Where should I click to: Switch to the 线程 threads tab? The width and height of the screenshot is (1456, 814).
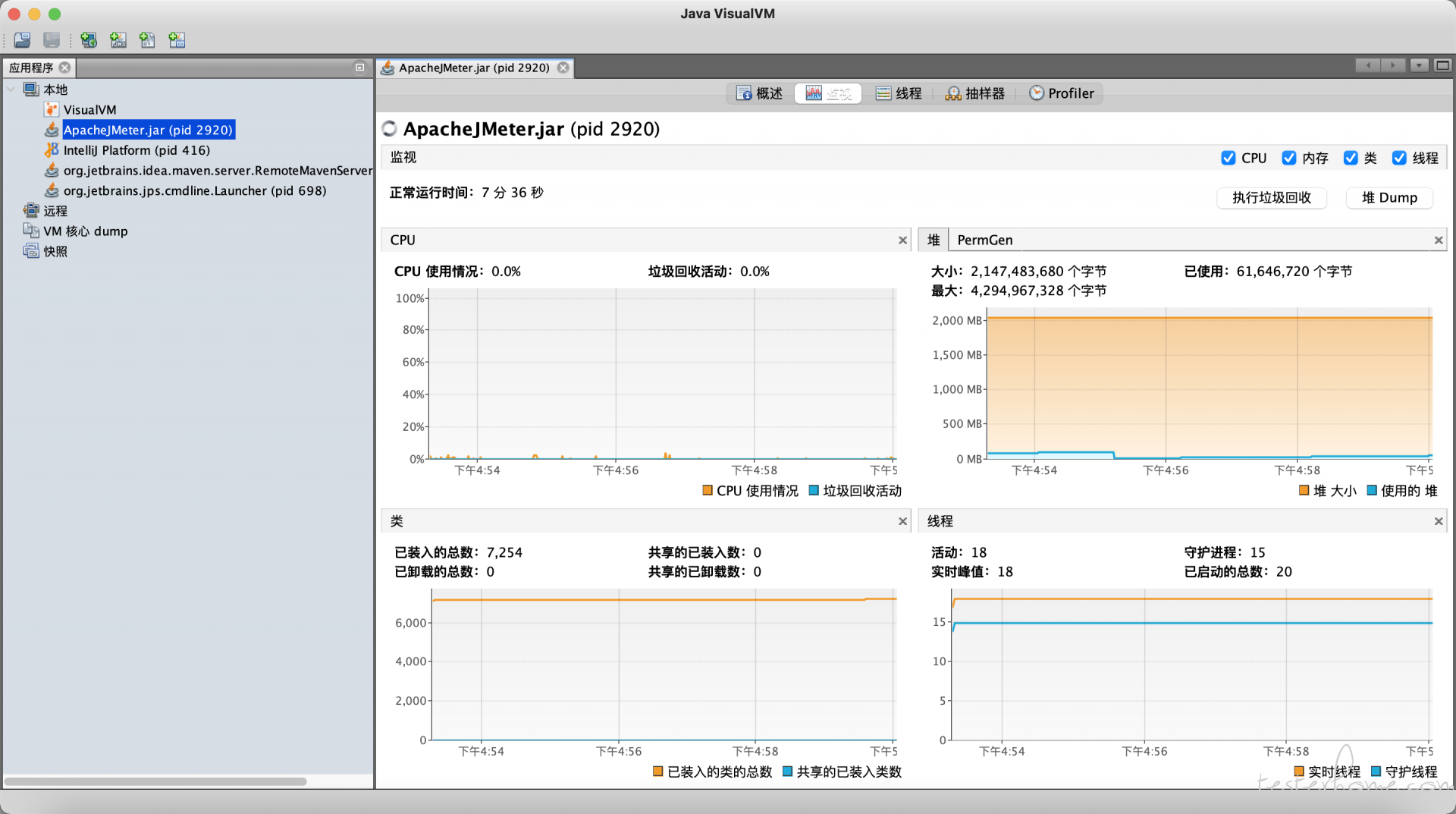[x=899, y=93]
